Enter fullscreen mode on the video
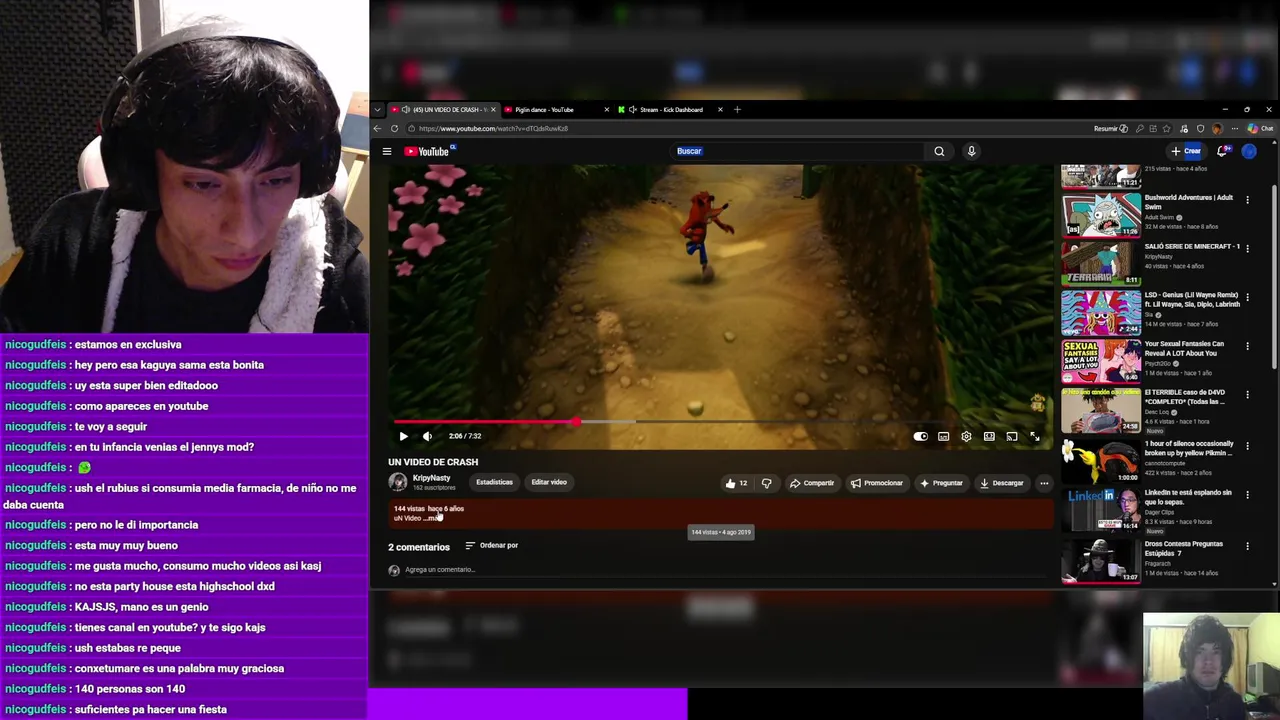1280x720 pixels. [x=1035, y=436]
